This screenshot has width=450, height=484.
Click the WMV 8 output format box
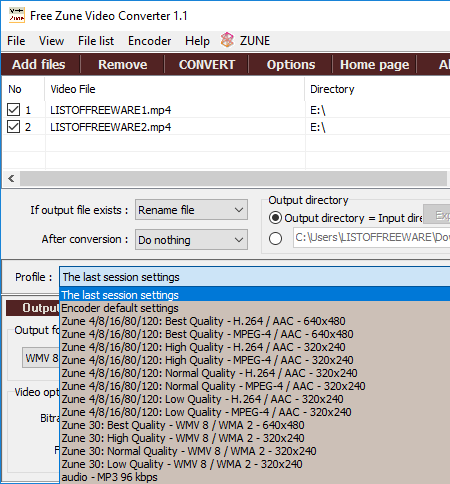41,358
